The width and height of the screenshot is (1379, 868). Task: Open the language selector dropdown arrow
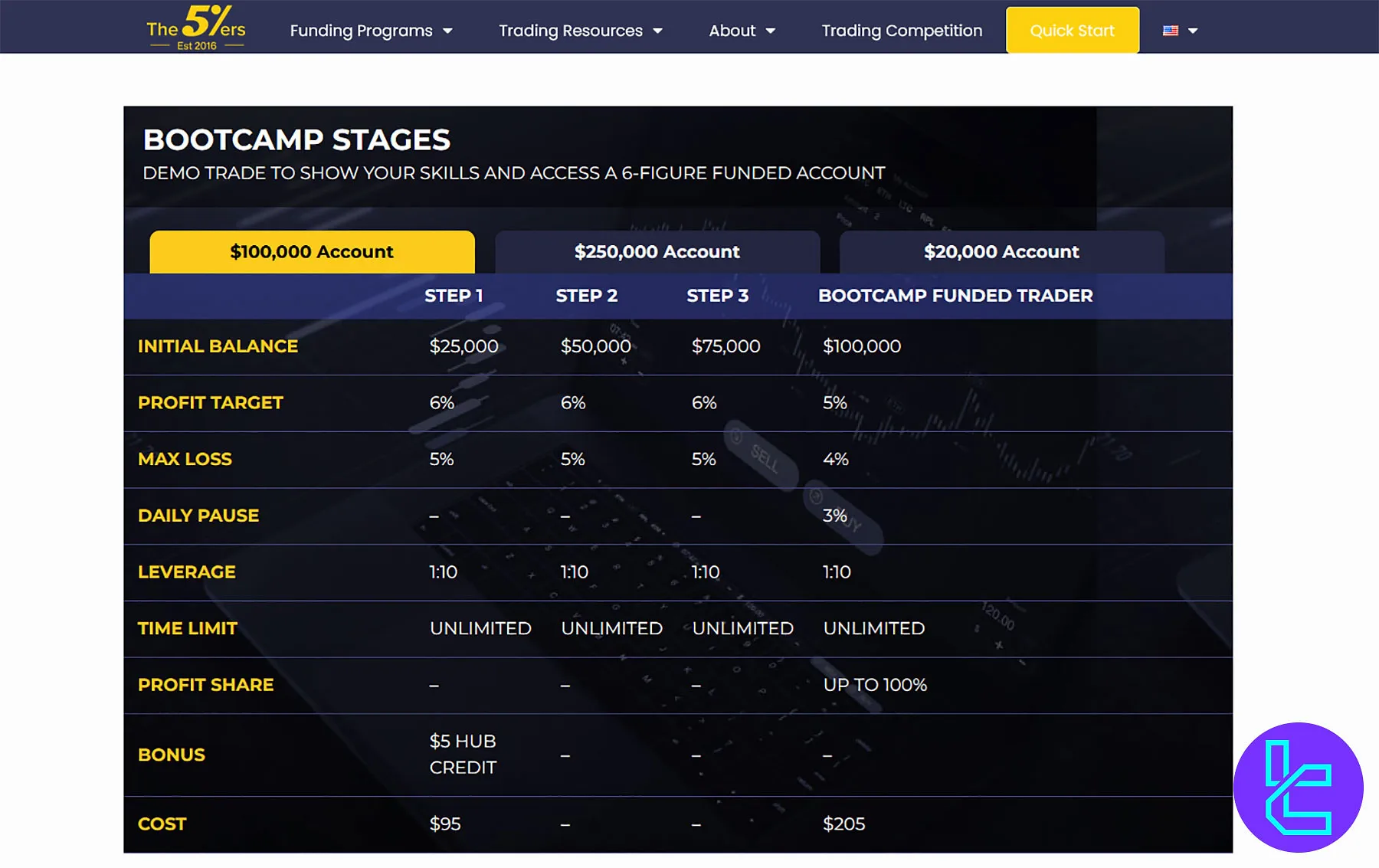(x=1193, y=31)
